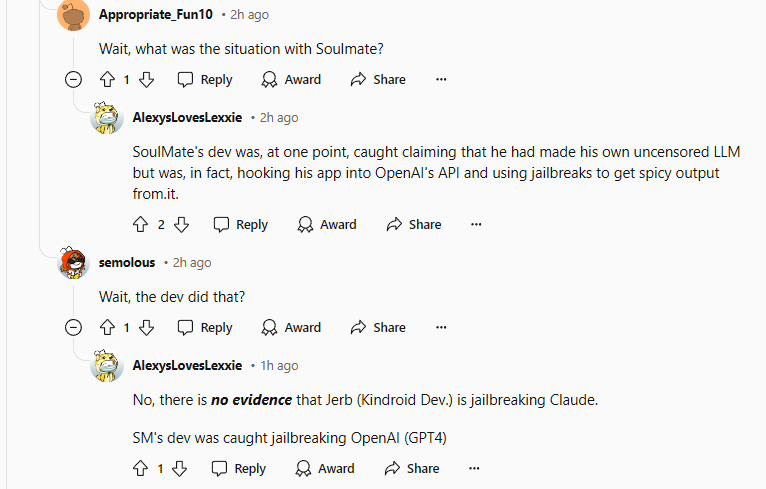Downvote semolous's comment

(147, 328)
